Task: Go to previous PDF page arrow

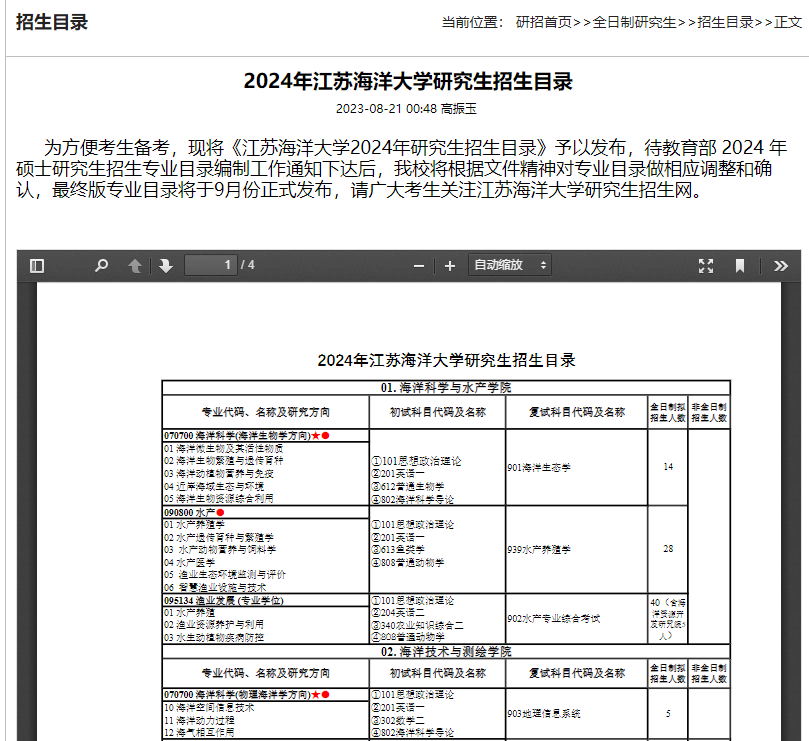Action: (x=135, y=266)
